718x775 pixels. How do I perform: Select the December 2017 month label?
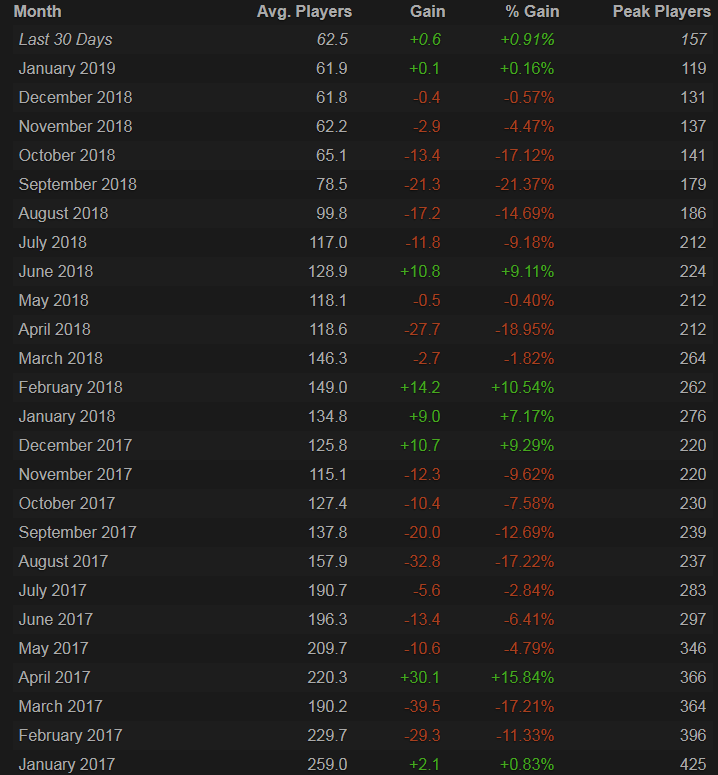pyautogui.click(x=75, y=446)
